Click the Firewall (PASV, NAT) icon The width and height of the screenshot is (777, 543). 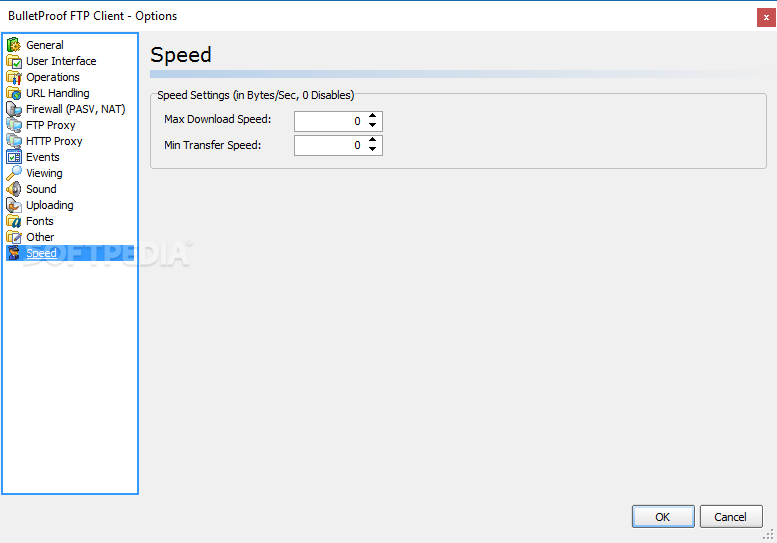click(x=14, y=109)
